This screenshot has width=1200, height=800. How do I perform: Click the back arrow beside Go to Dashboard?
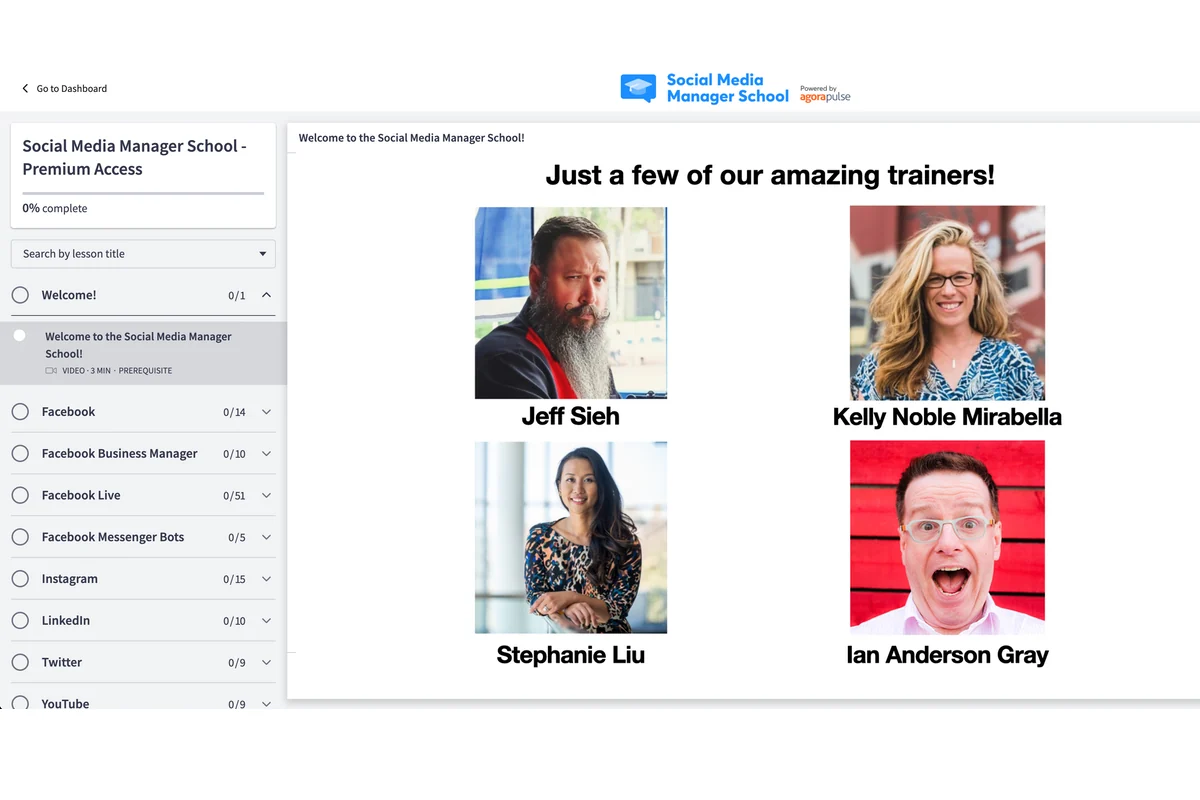tap(26, 89)
